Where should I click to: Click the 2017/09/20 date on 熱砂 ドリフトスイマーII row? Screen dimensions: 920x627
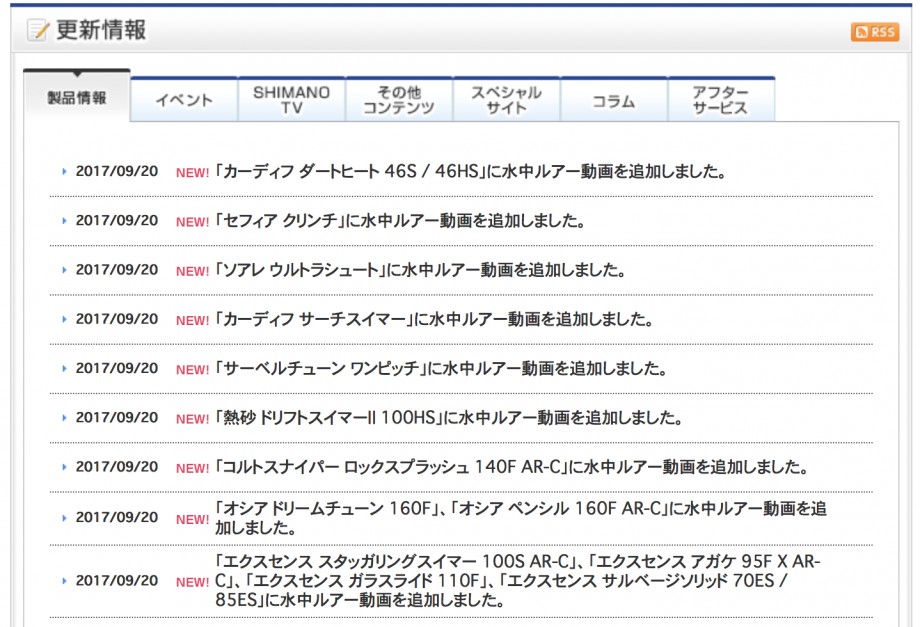[117, 418]
